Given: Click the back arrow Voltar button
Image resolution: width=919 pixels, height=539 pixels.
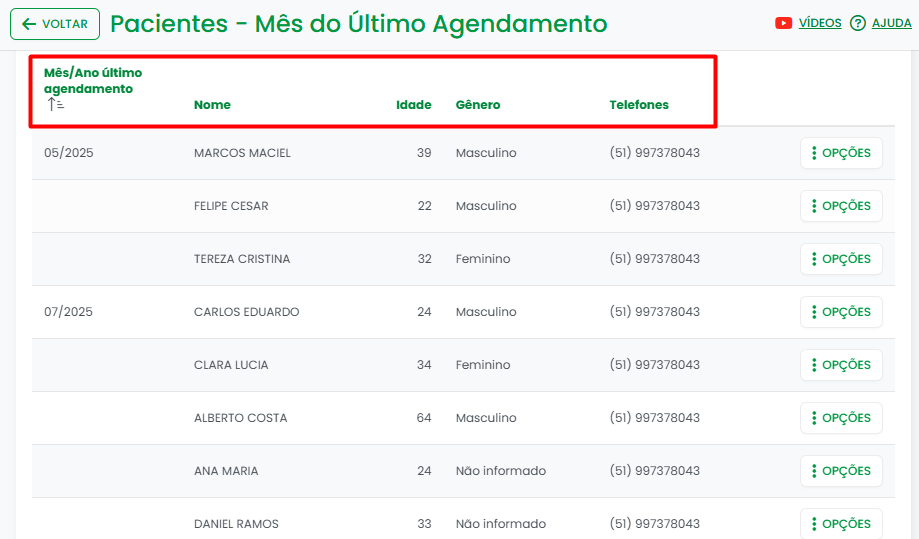Looking at the screenshot, I should click(55, 24).
